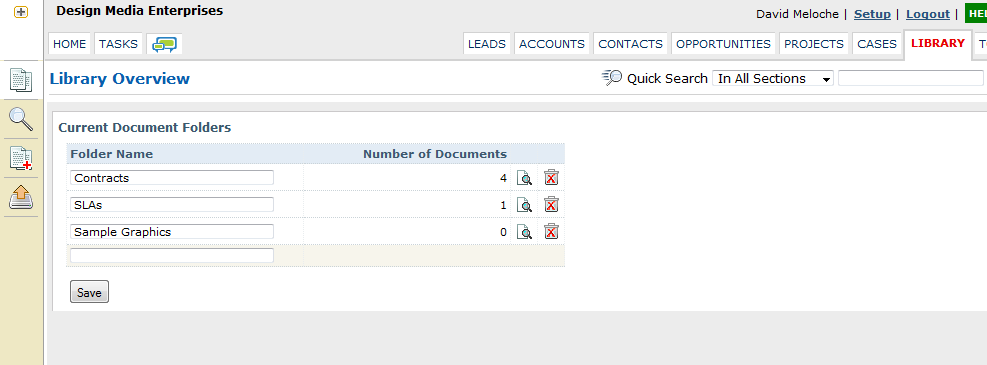Screen dimensions: 987x365
Task: Click the Folder Name column header
Action: [x=111, y=154]
